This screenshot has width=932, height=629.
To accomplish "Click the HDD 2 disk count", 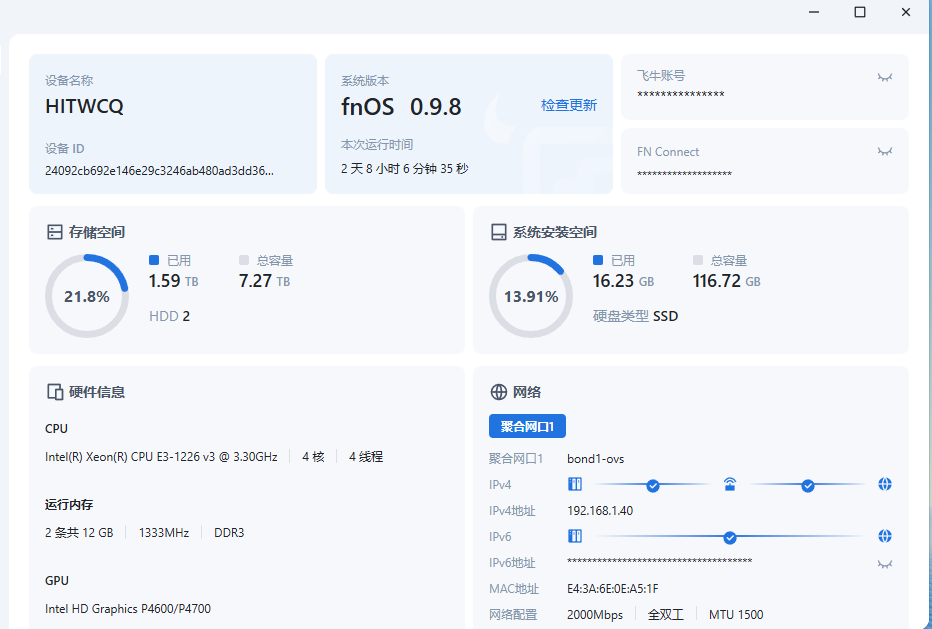I will pyautogui.click(x=169, y=316).
